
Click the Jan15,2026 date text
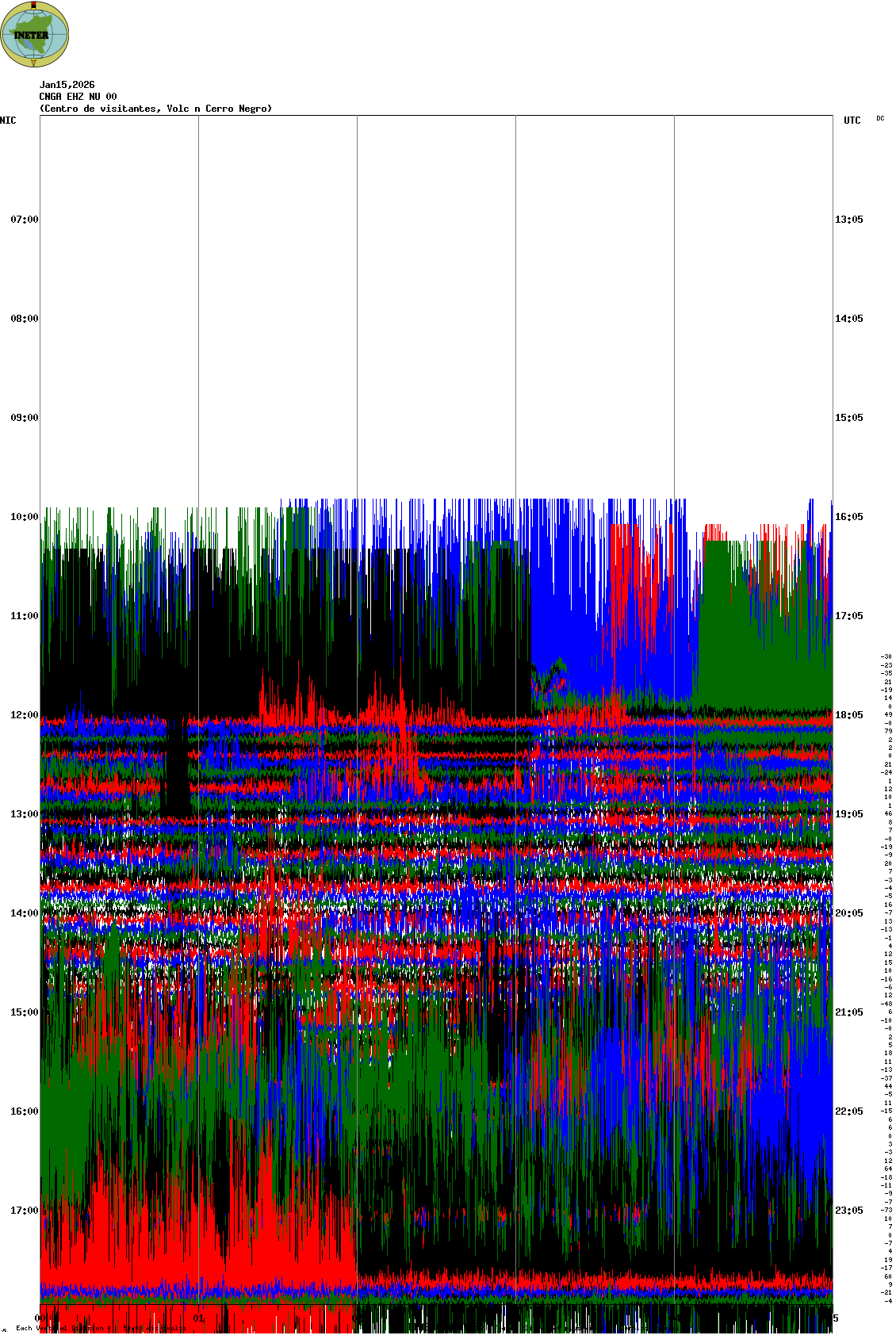point(67,85)
